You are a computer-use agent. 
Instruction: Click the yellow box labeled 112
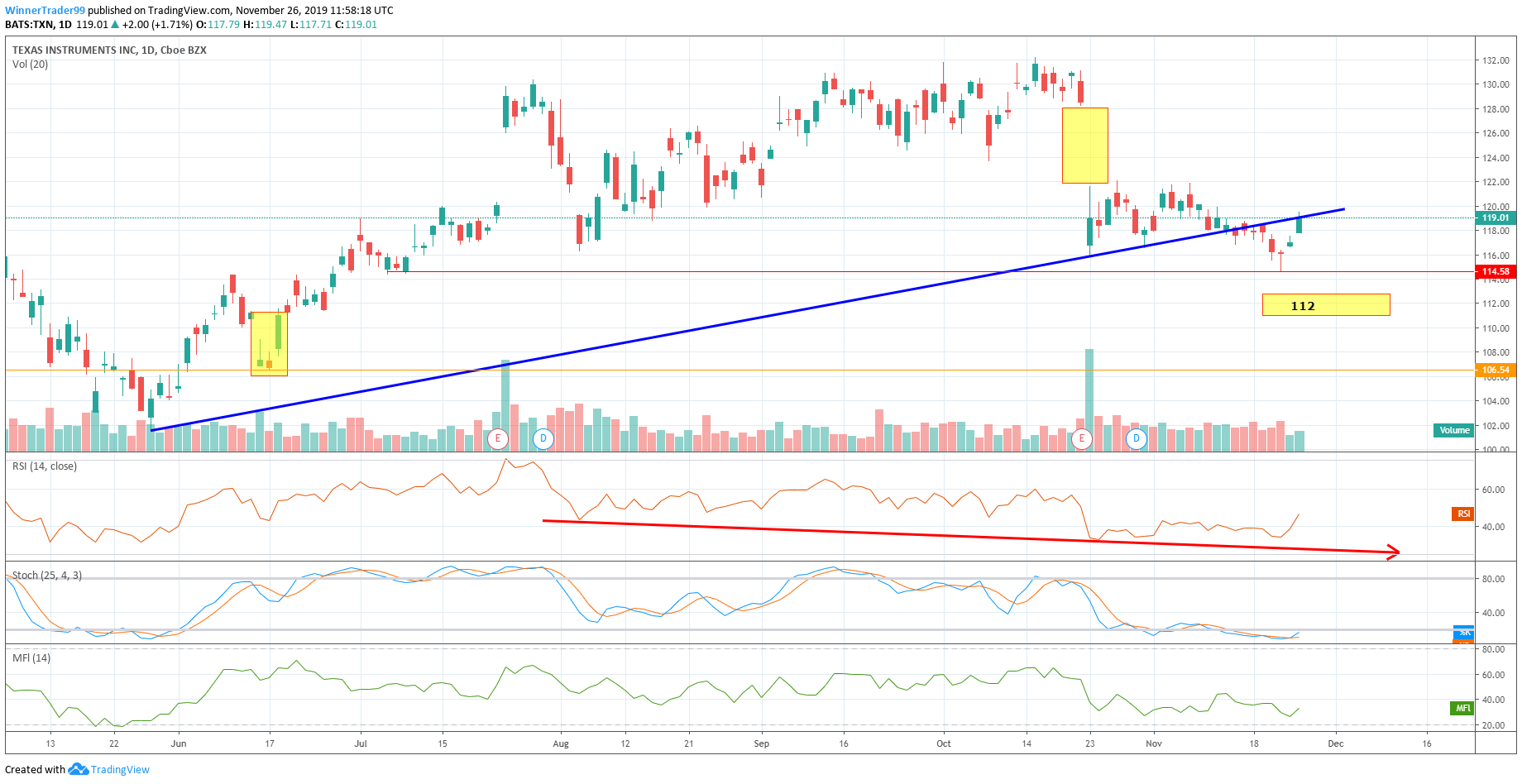1326,305
